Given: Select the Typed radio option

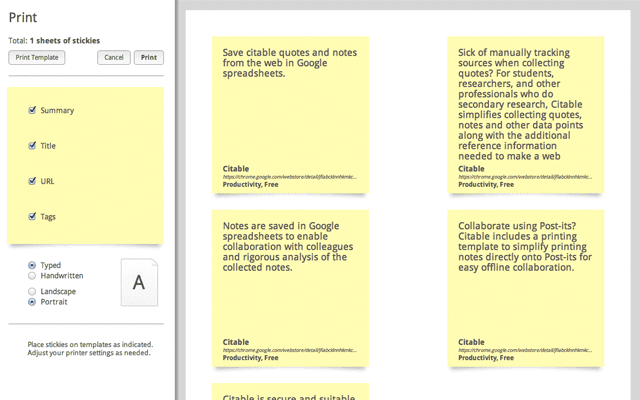Looking at the screenshot, I should click(33, 265).
